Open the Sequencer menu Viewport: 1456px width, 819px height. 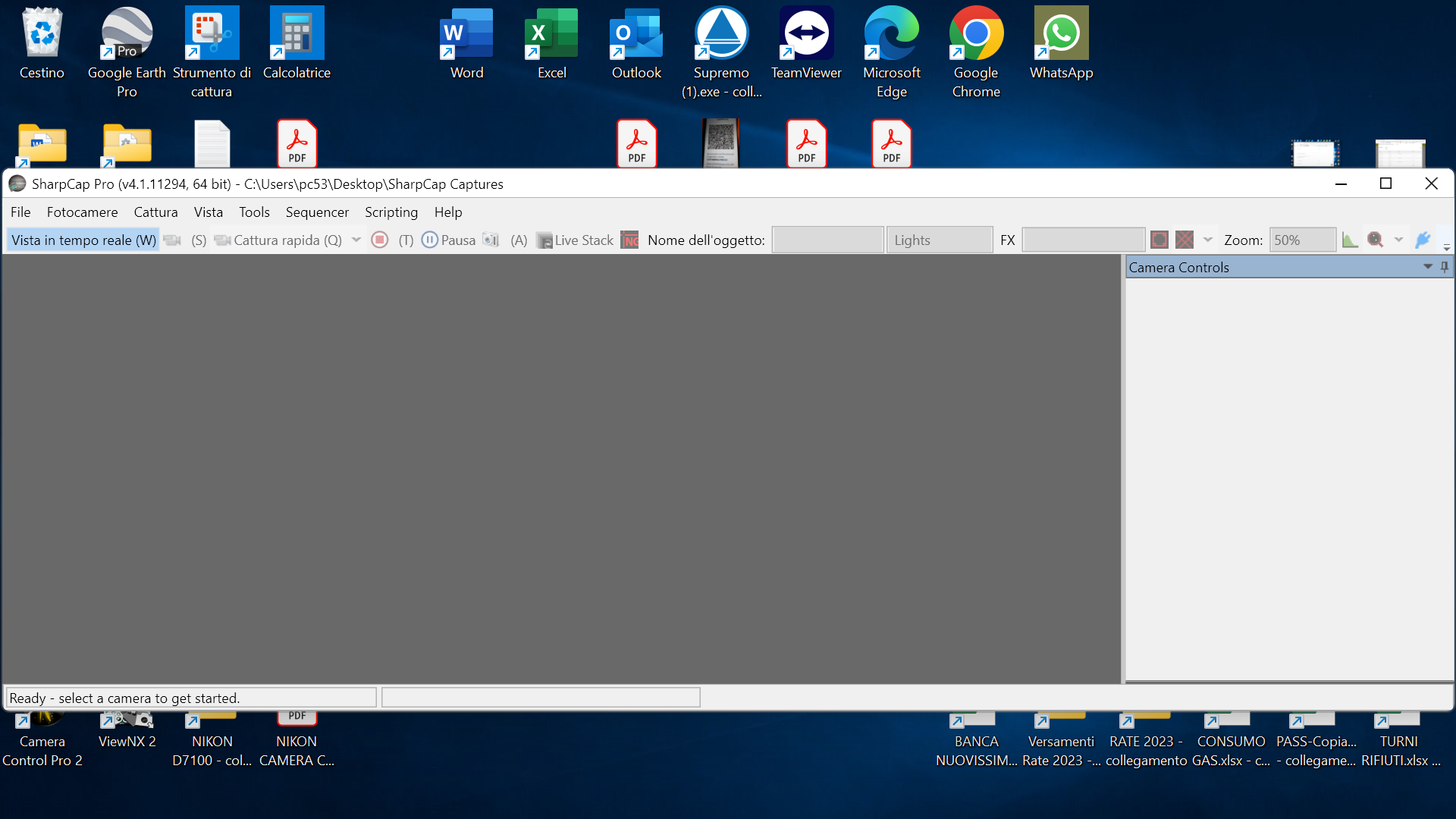(317, 212)
